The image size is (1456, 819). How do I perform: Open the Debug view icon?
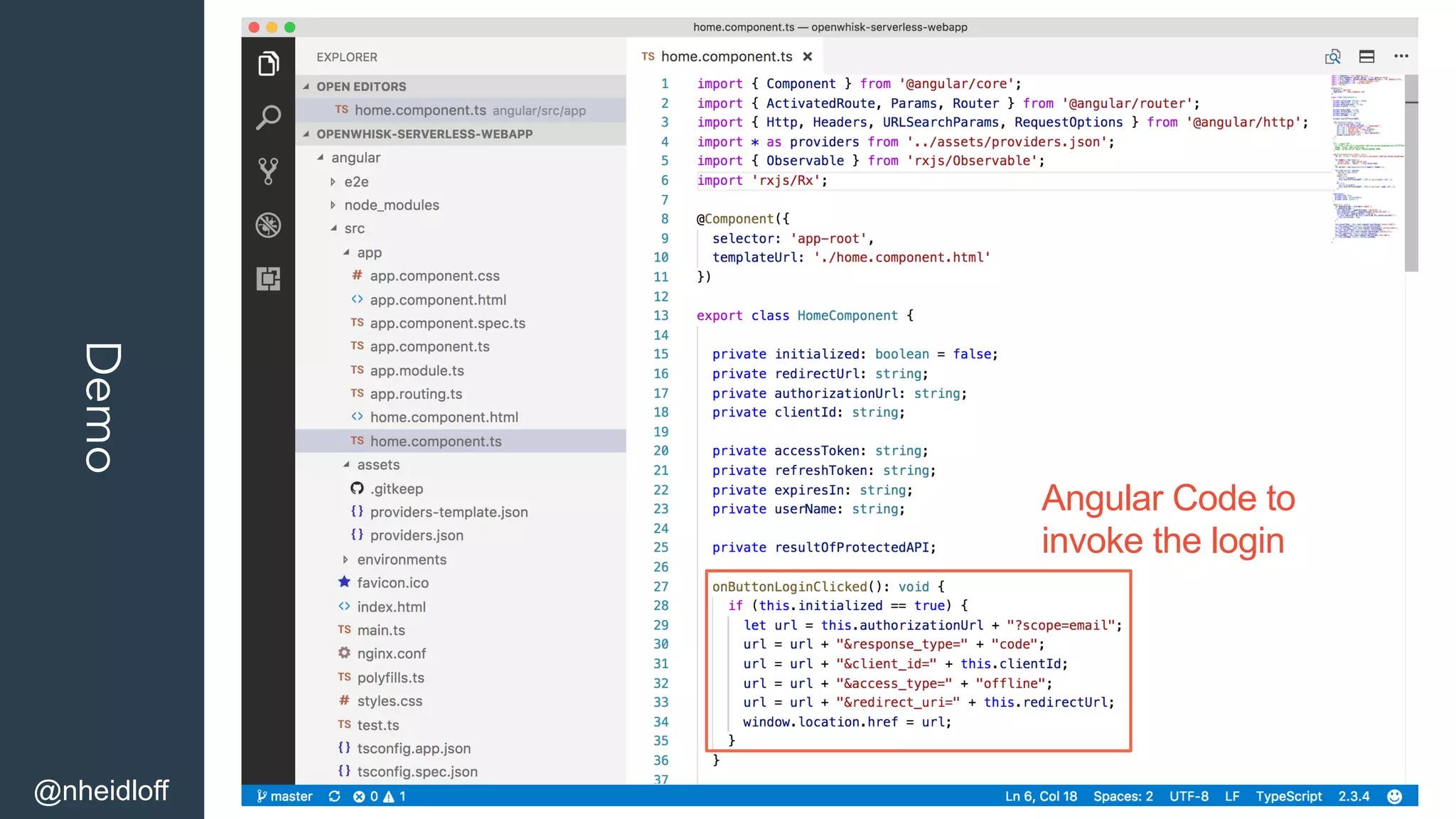[268, 225]
